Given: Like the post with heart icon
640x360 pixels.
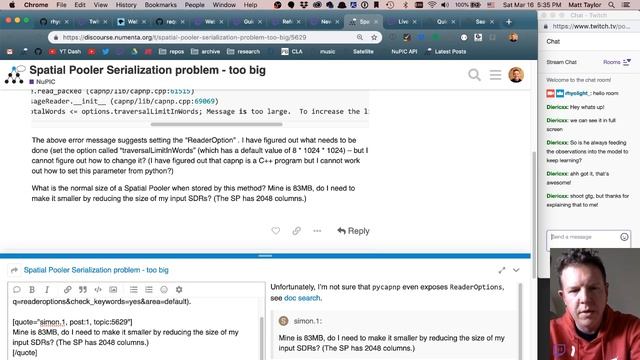Looking at the screenshot, I should (x=276, y=231).
